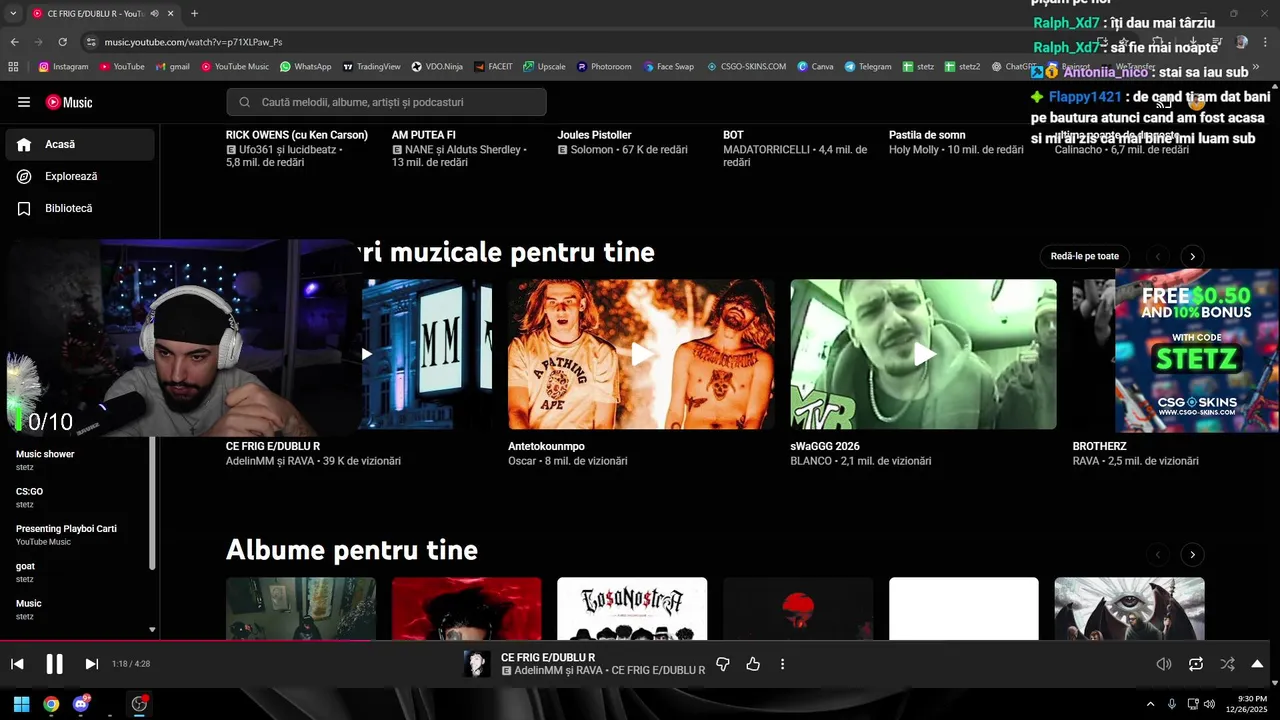This screenshot has height=720, width=1280.
Task: Open the three-dot song options menu
Action: 782,664
